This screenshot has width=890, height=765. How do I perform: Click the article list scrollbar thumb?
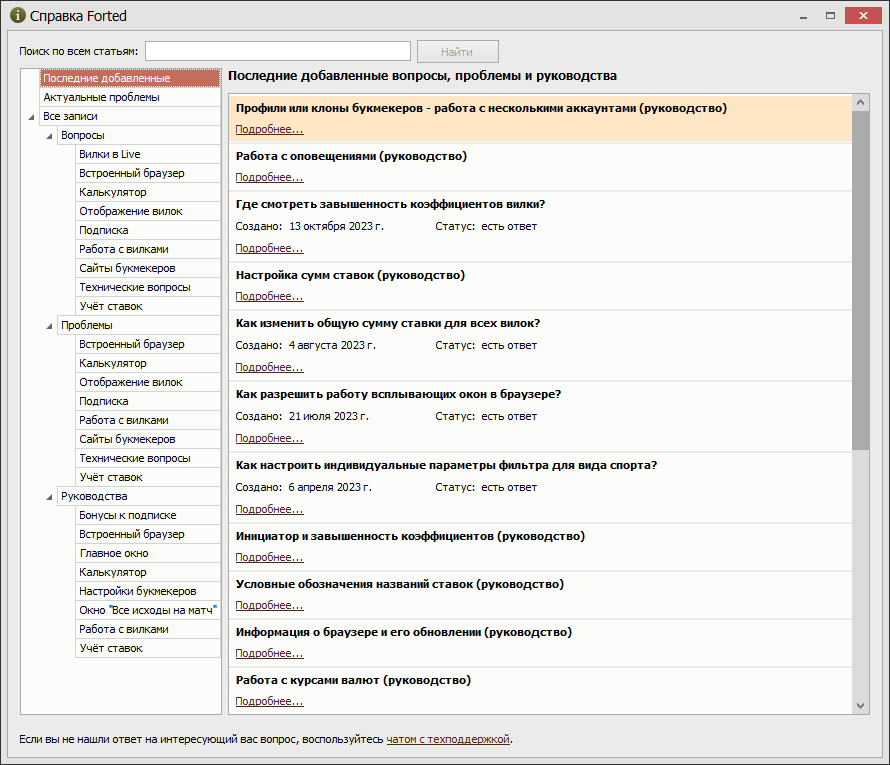[x=860, y=280]
